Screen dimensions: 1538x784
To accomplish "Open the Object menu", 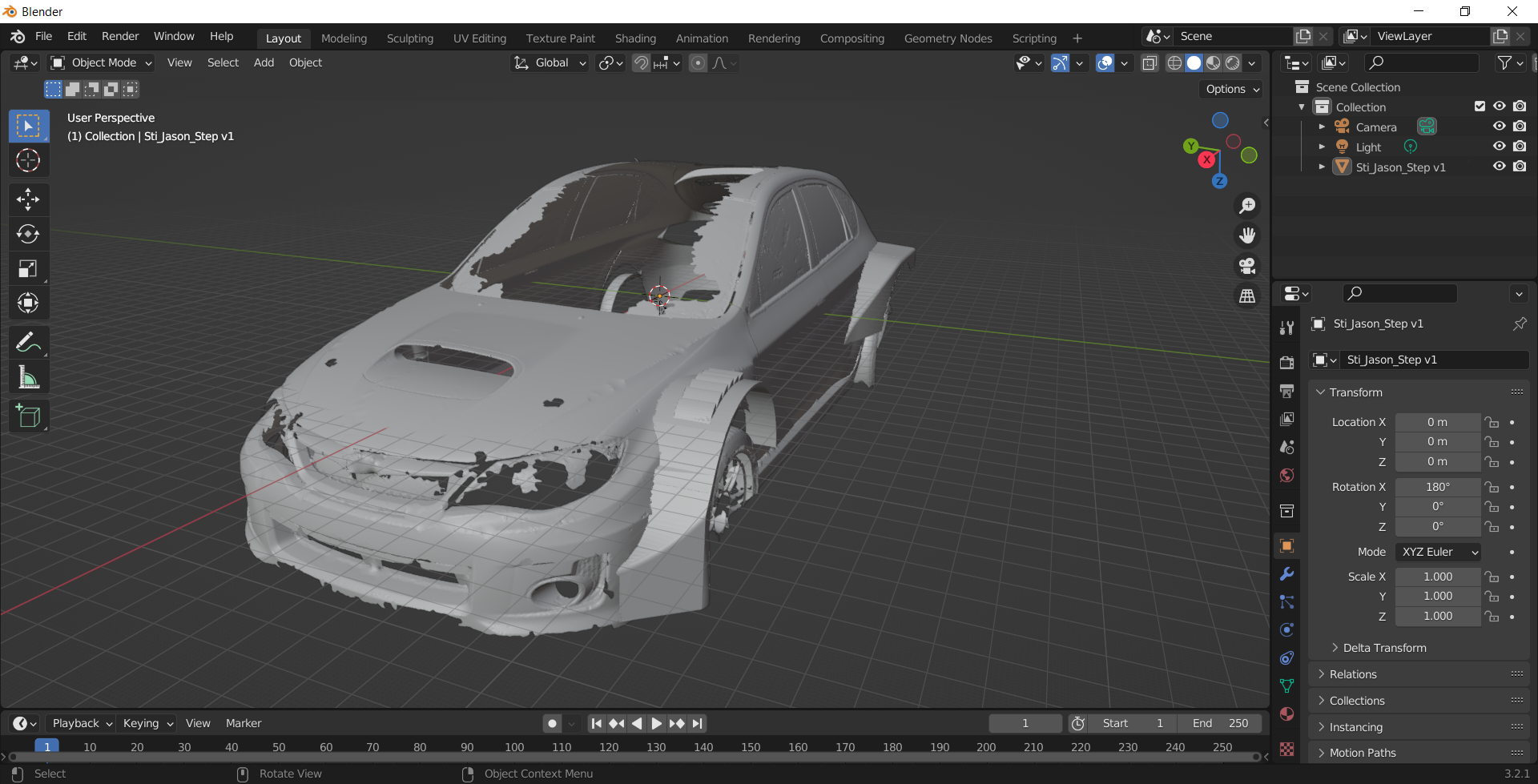I will pos(305,62).
